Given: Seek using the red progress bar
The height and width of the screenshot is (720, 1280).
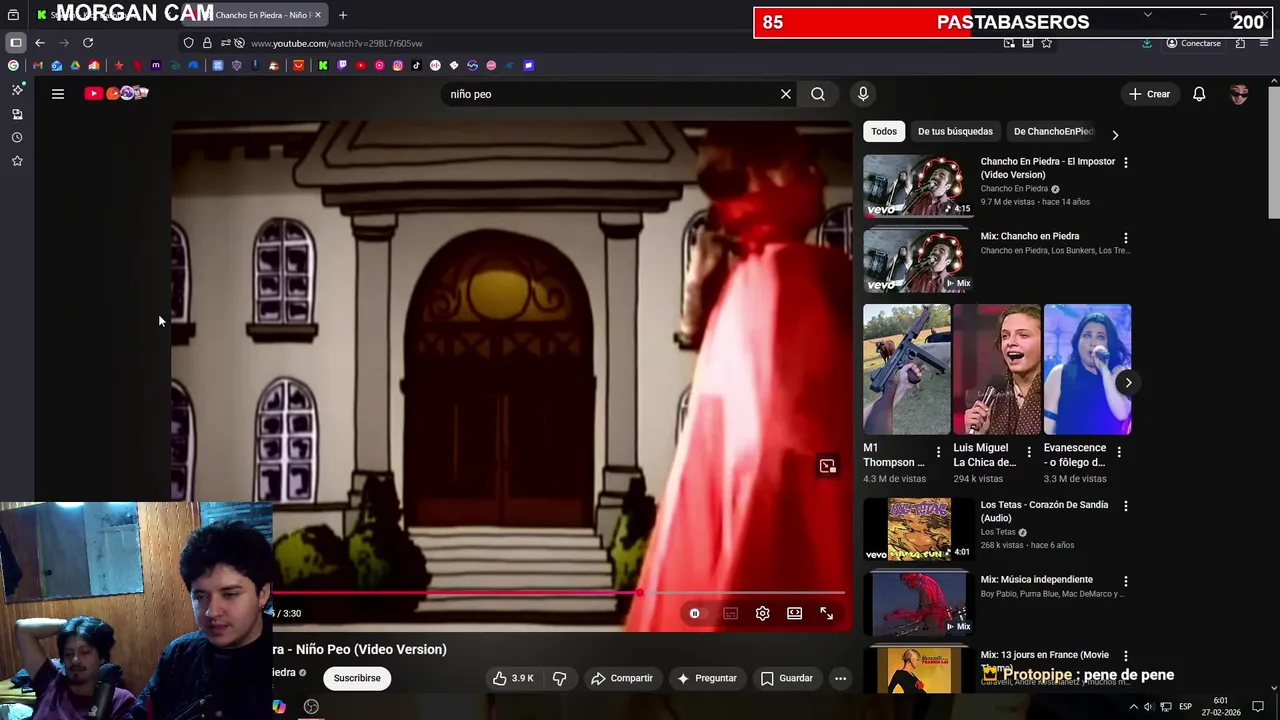Looking at the screenshot, I should click(x=560, y=593).
